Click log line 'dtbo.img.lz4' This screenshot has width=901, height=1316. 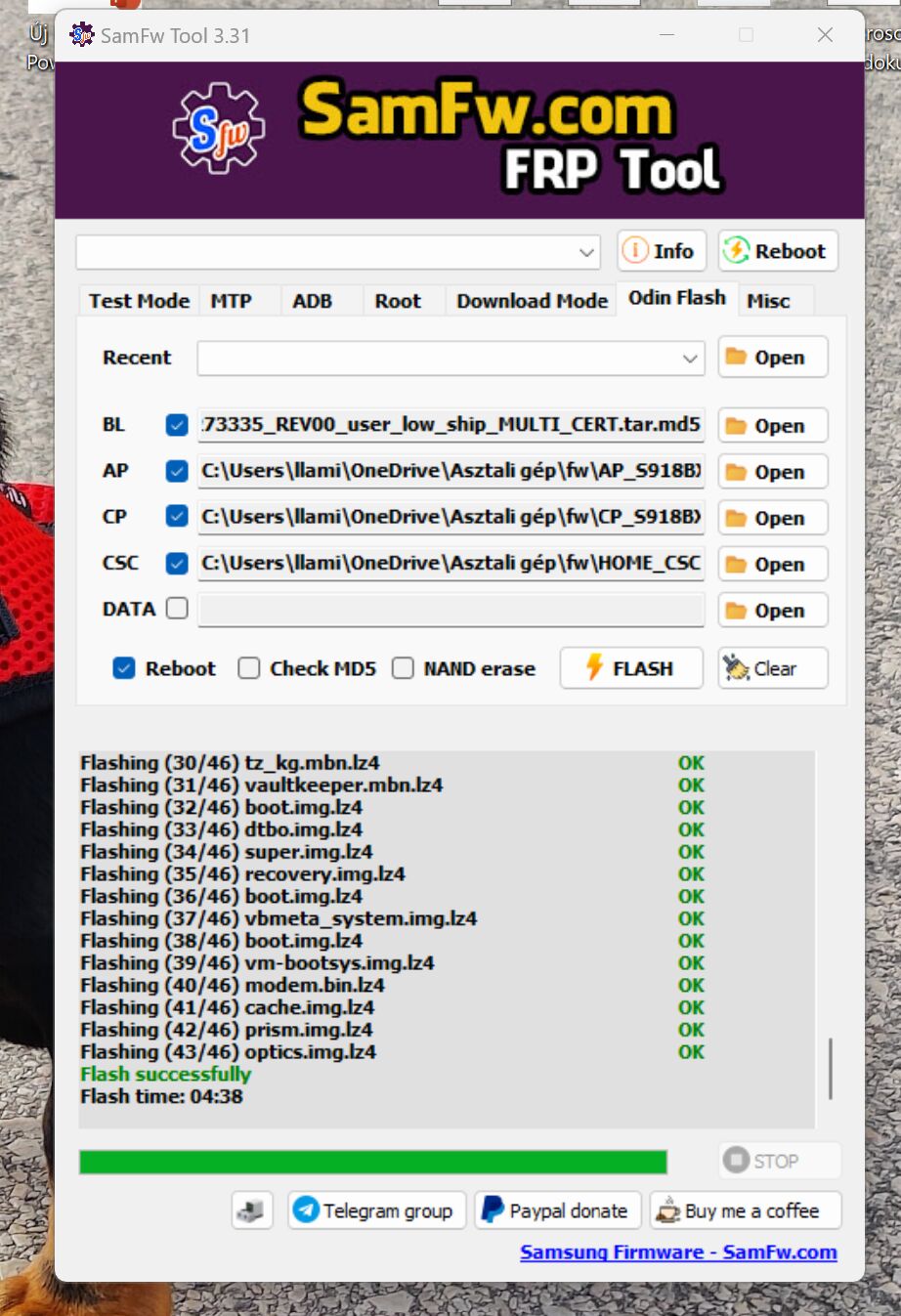(x=221, y=829)
